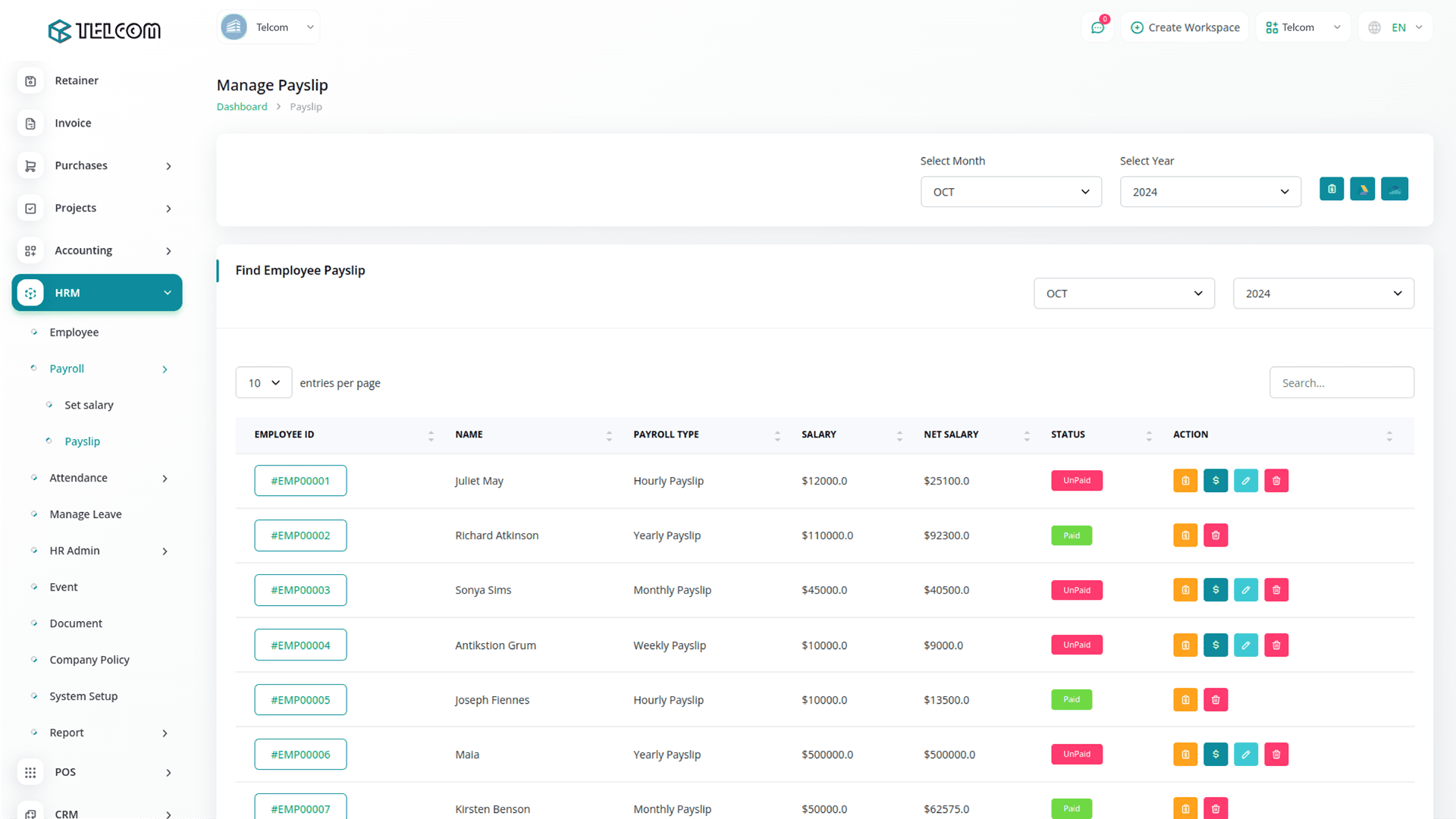Open the messages chat icon in header
The height and width of the screenshot is (819, 1456).
click(x=1097, y=27)
